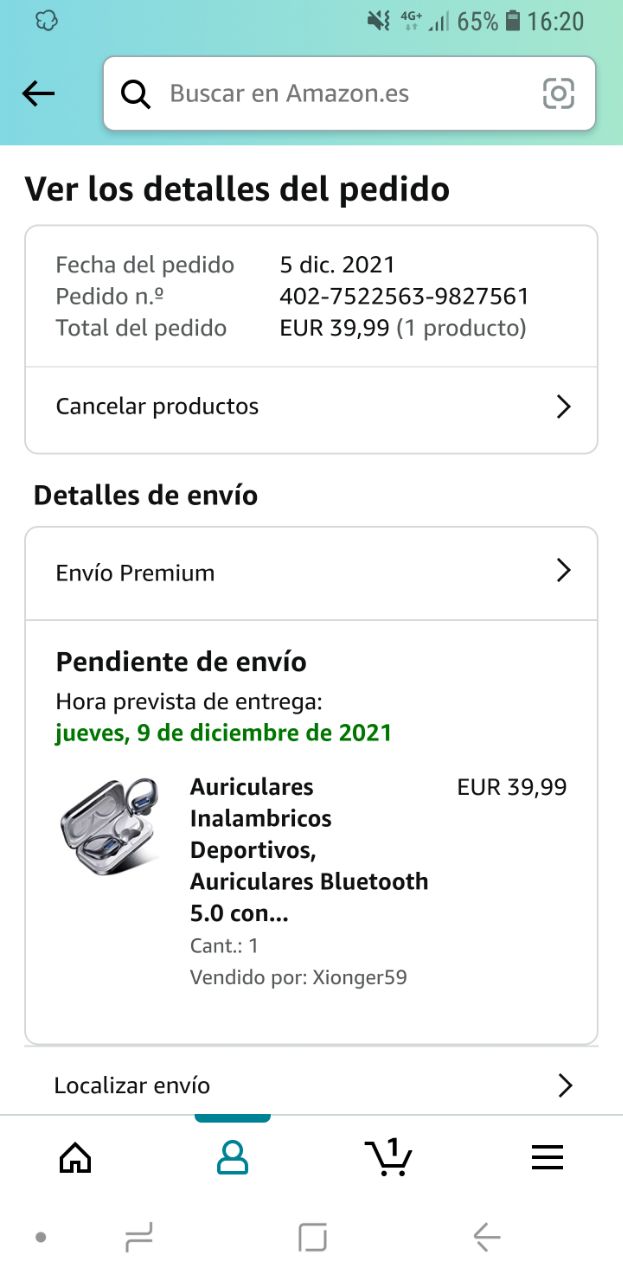
Task: Expand the Cancelar productos chevron
Action: pyautogui.click(x=563, y=406)
